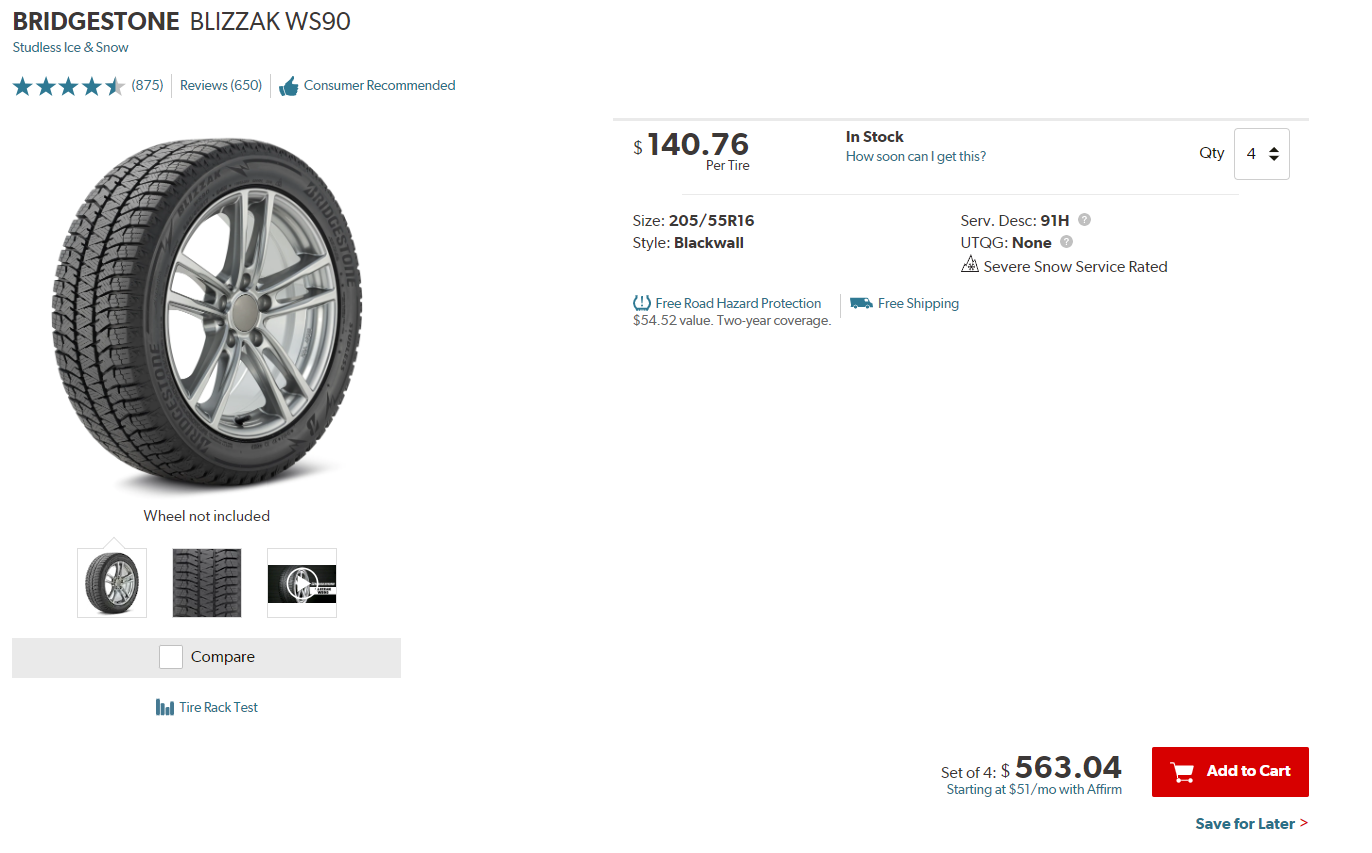This screenshot has height=853, width=1372.
Task: Click the Severe Snow Service mountain snowflake icon
Action: tap(969, 265)
